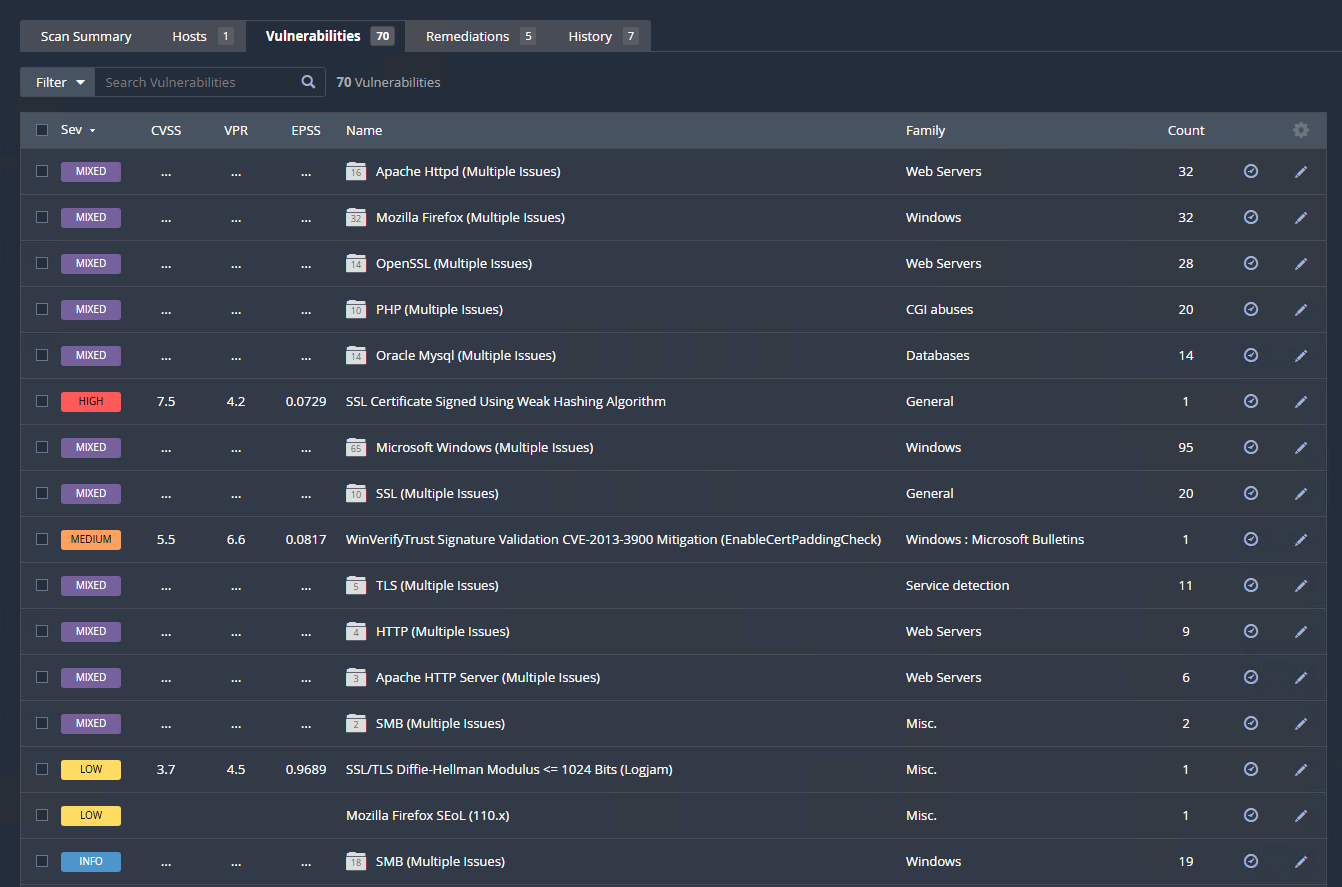
Task: Tick the WinVerifyTrust row checkbox
Action: (x=42, y=539)
